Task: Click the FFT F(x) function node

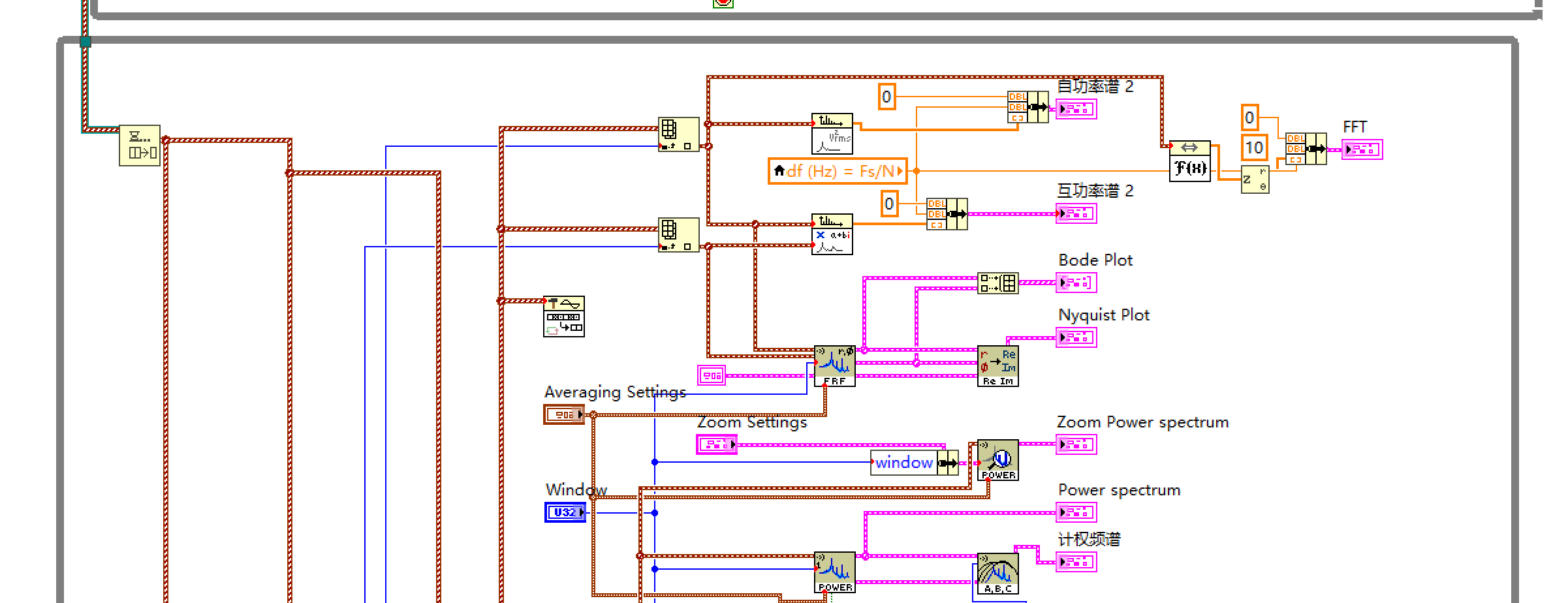Action: click(x=1190, y=161)
